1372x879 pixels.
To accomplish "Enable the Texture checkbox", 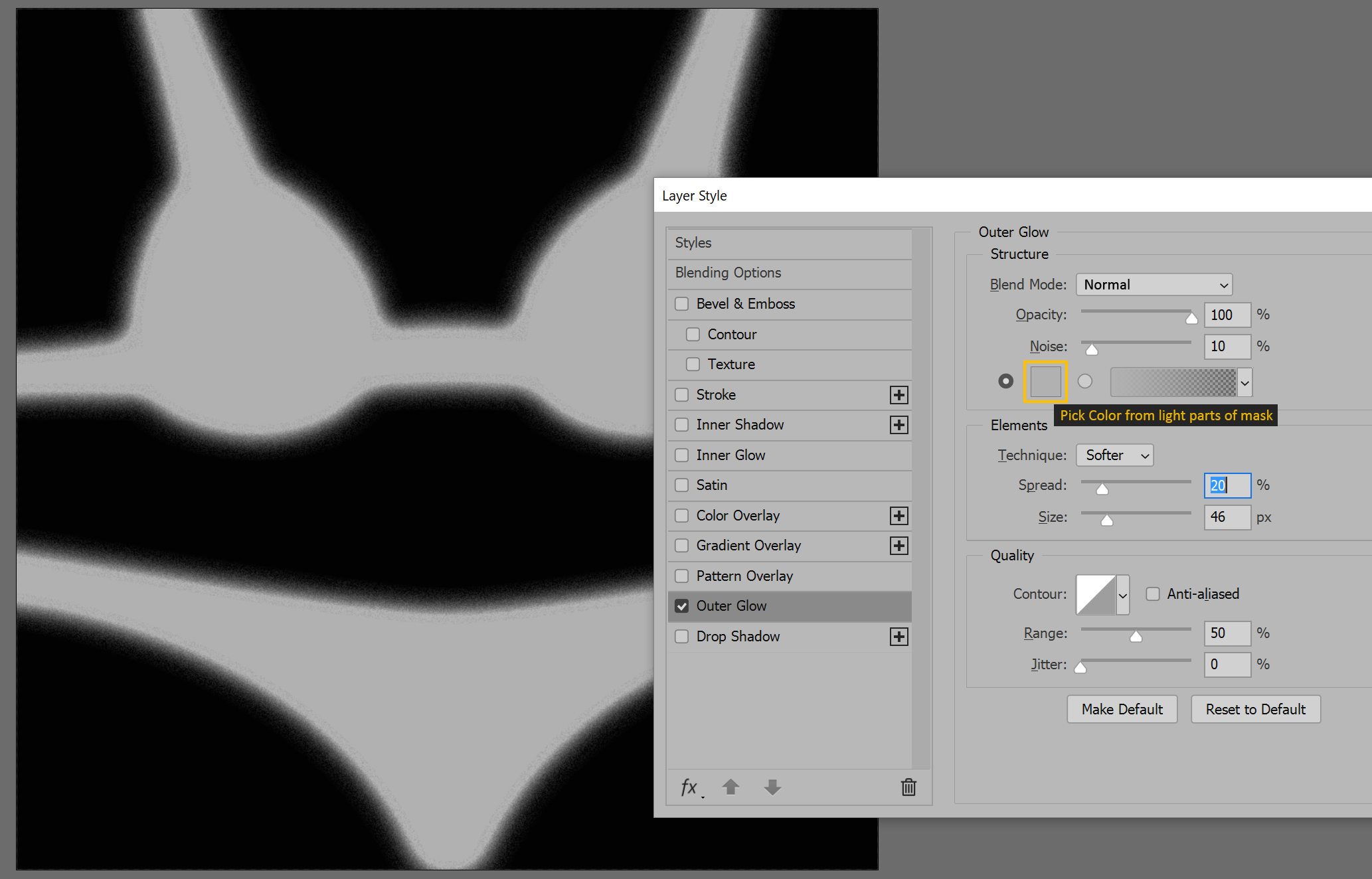I will [693, 364].
